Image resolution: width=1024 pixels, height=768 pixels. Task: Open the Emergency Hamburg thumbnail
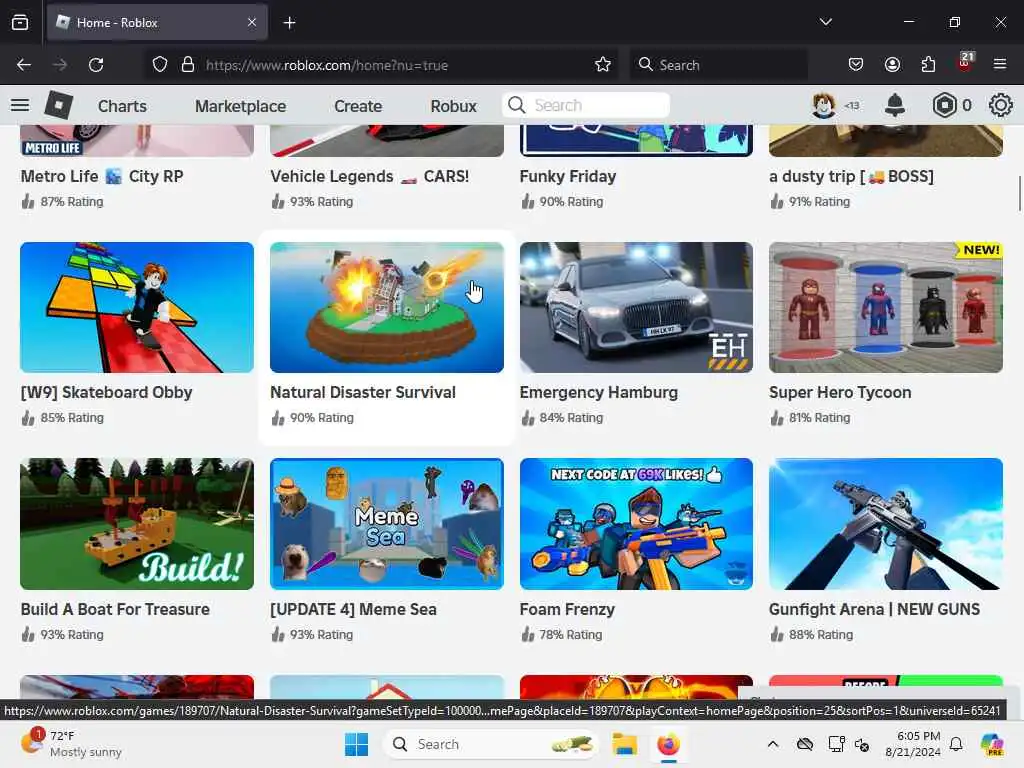pos(636,308)
